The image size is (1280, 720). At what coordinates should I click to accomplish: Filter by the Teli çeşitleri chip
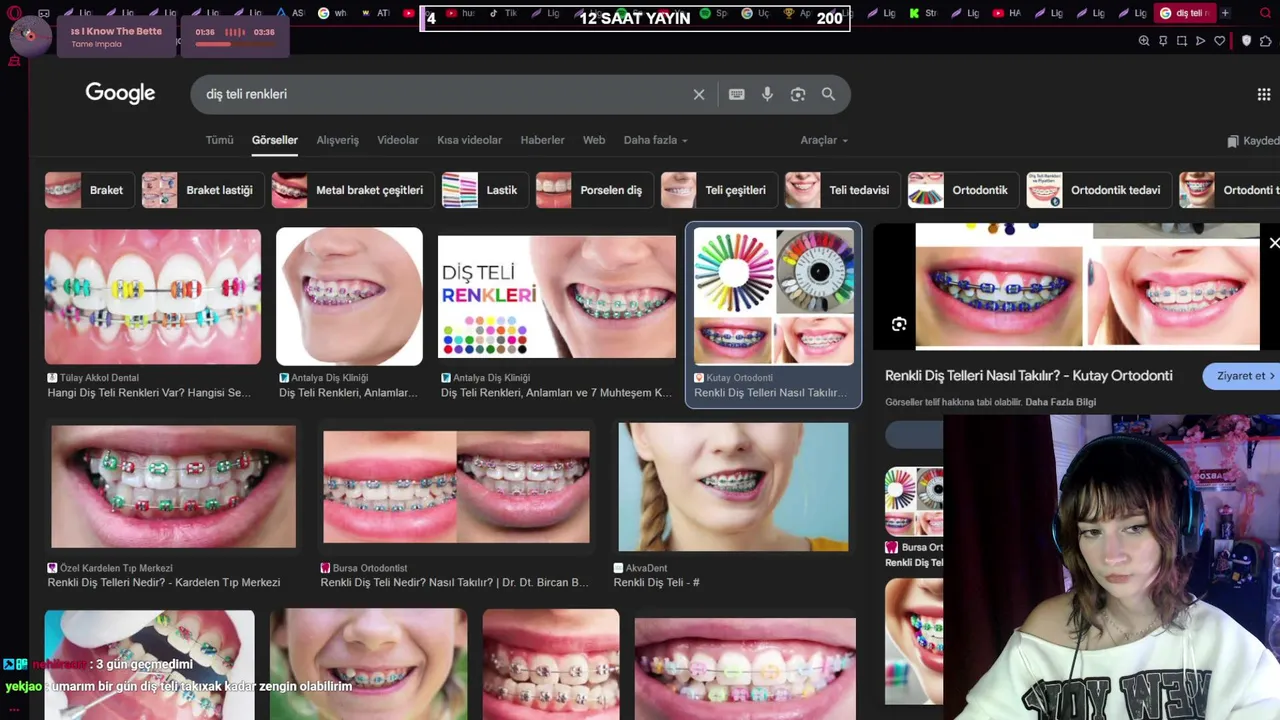tap(719, 190)
